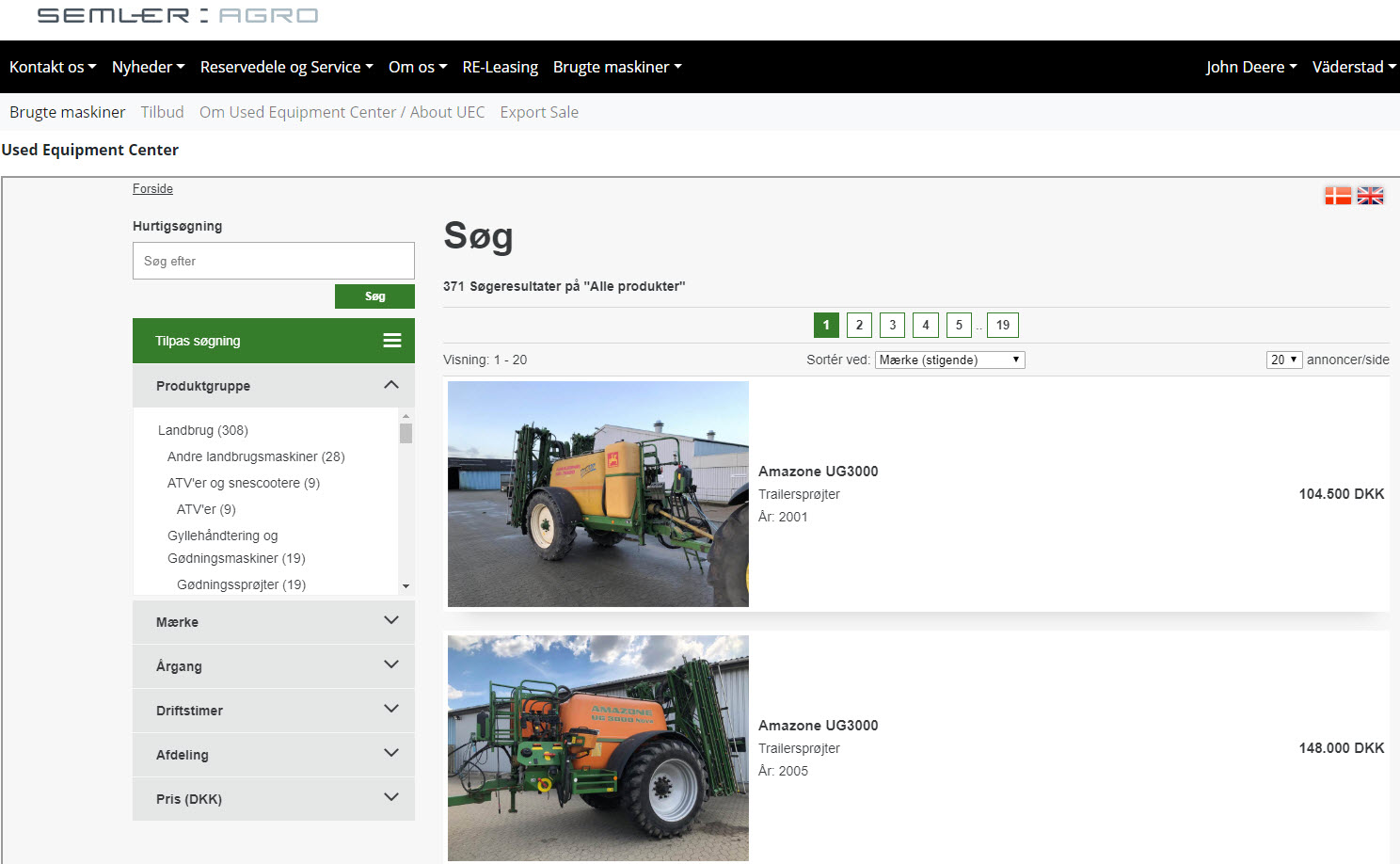
Task: Click År: 2001 text
Action: (783, 517)
